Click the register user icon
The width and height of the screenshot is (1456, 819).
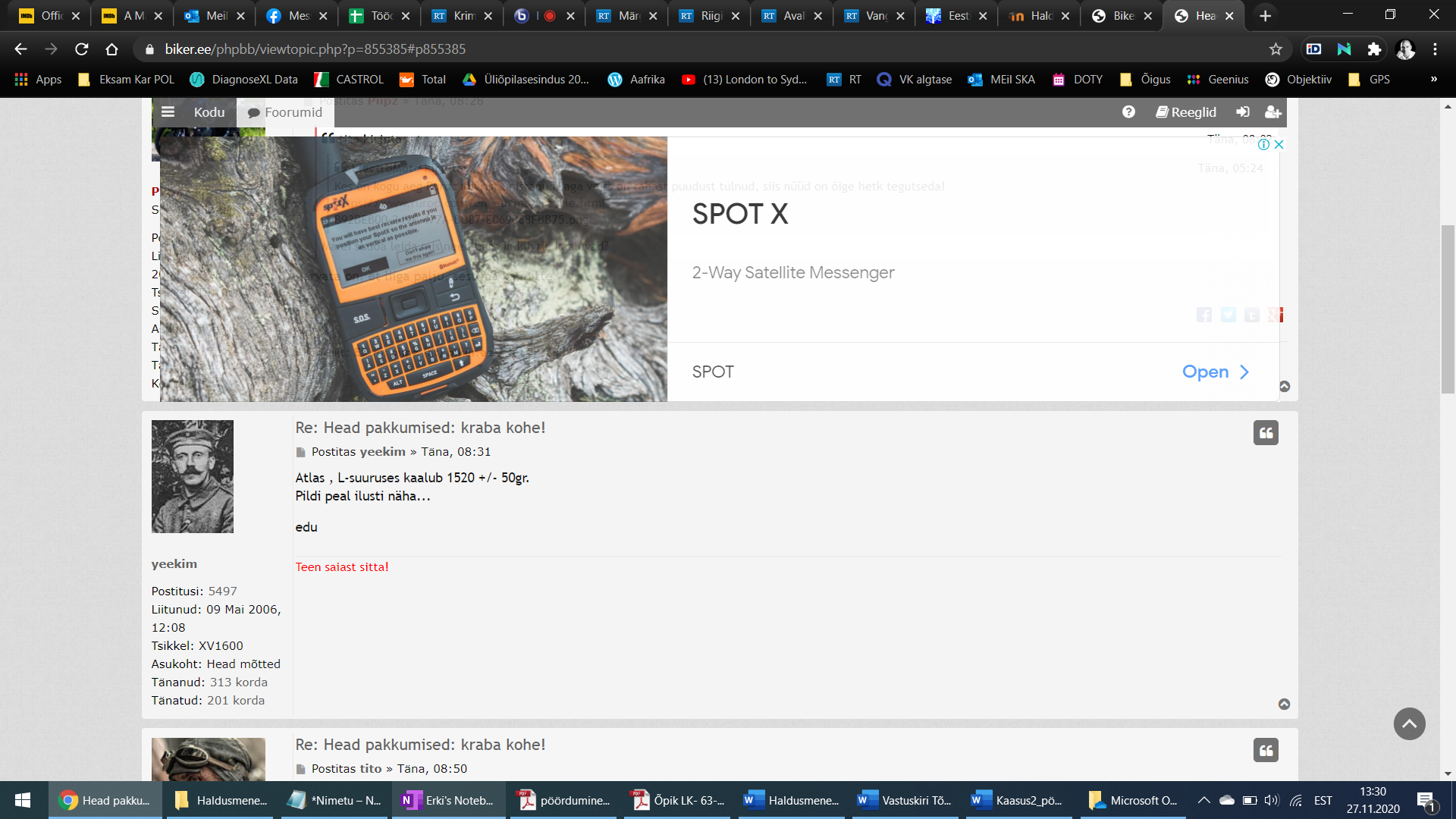tap(1272, 112)
